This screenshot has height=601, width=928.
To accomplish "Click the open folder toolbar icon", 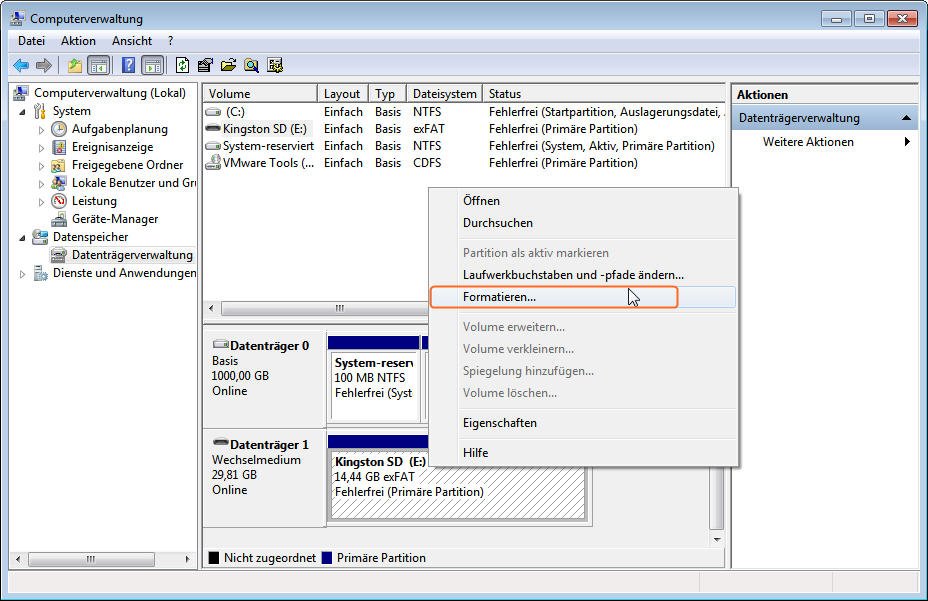I will 228,65.
